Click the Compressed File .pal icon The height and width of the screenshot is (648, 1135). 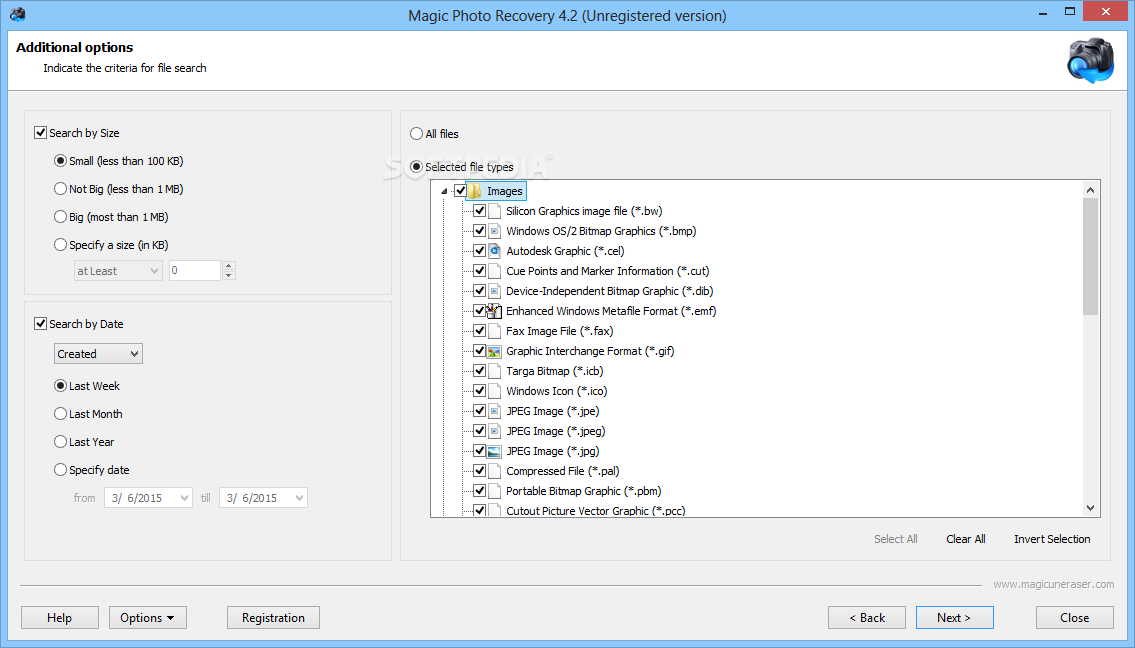click(494, 471)
